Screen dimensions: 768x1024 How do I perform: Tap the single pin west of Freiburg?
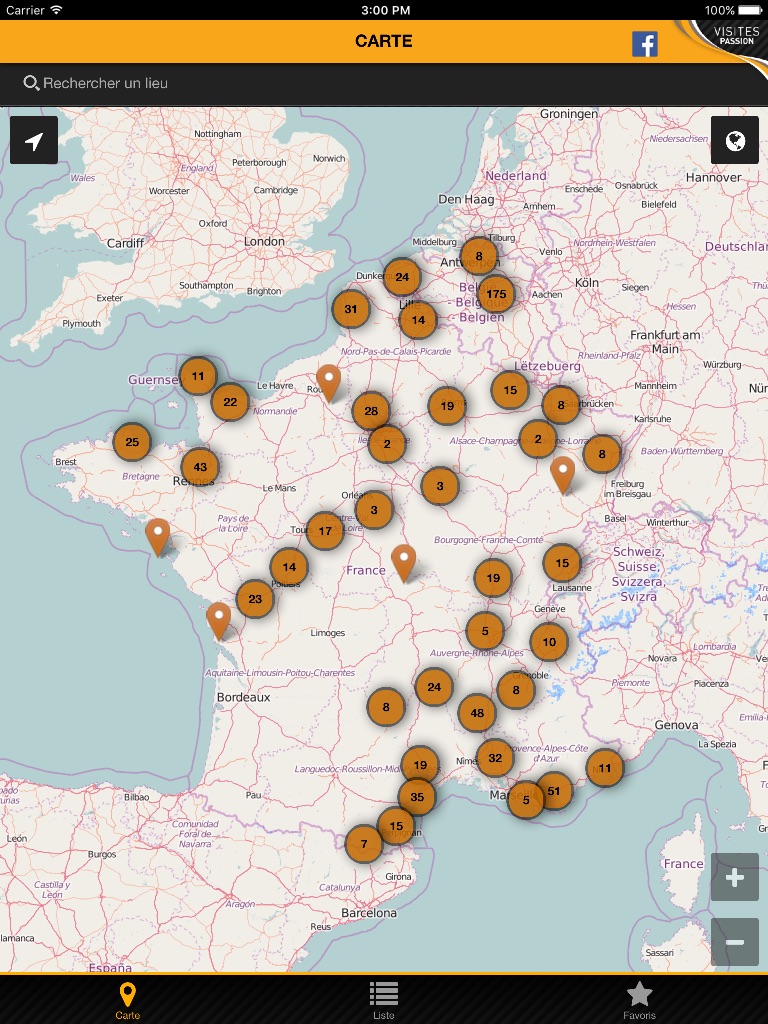(563, 475)
